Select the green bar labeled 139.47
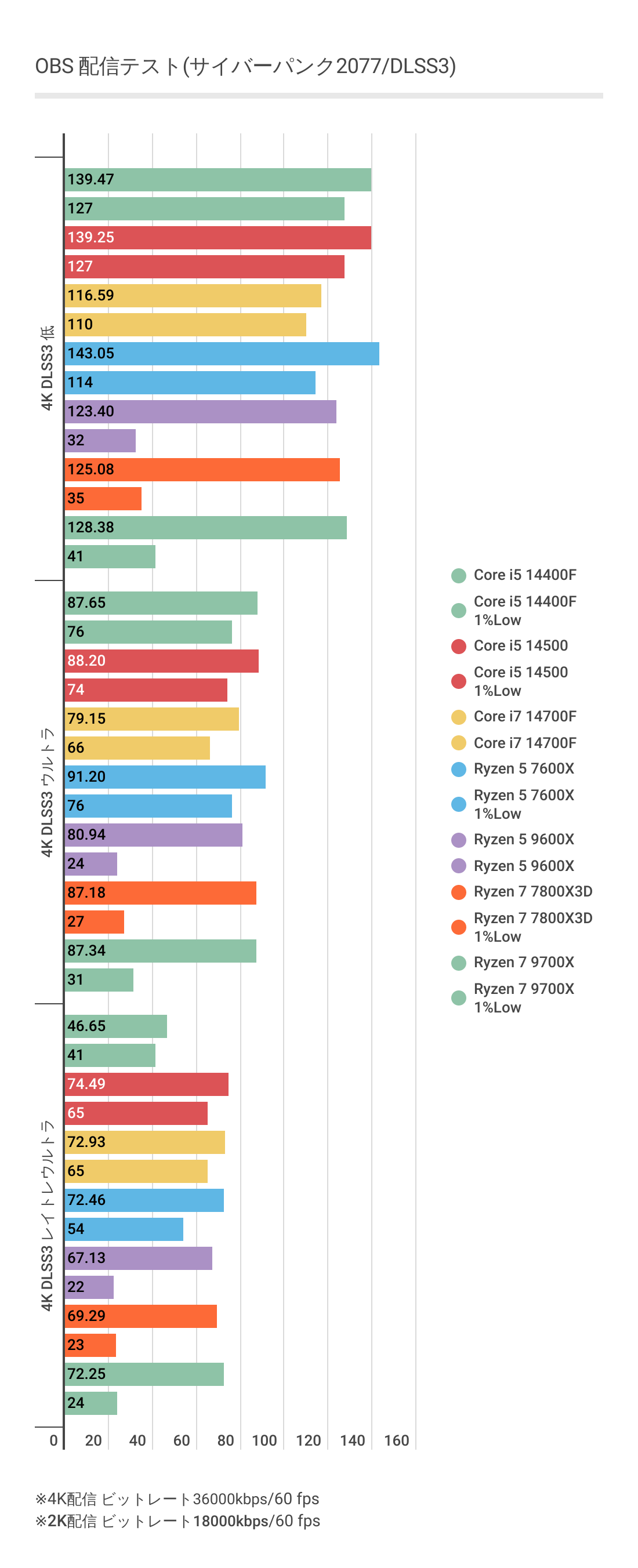Image resolution: width=638 pixels, height=1568 pixels. click(x=218, y=180)
